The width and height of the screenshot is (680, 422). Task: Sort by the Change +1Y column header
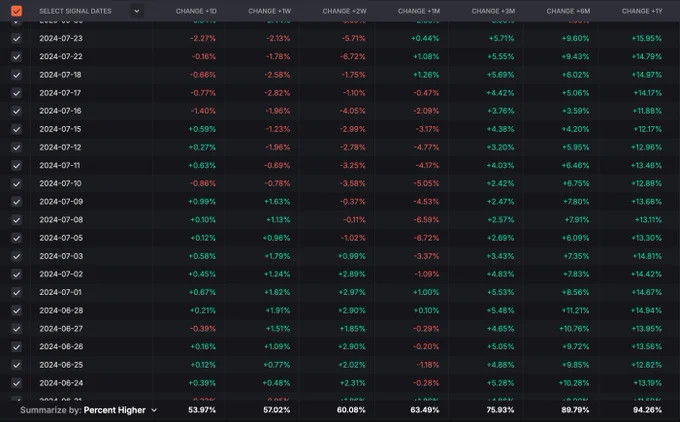[642, 11]
